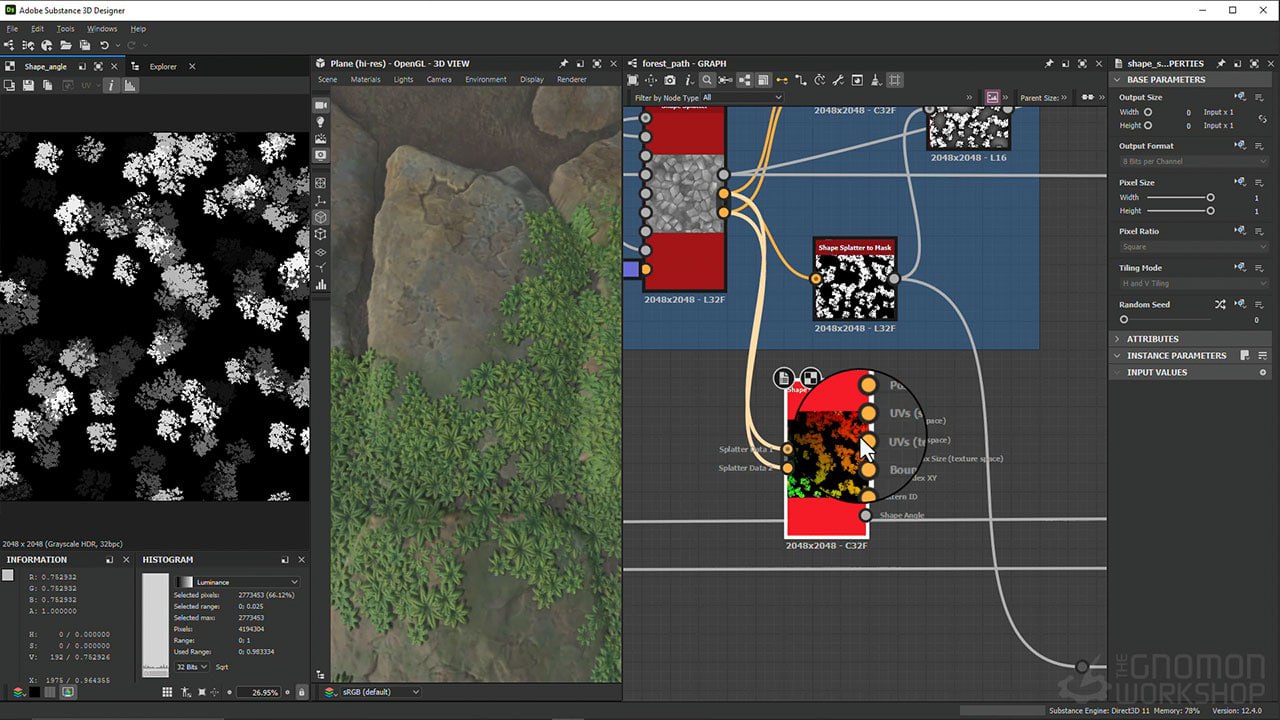Switch to the Explorer tab

pyautogui.click(x=163, y=66)
